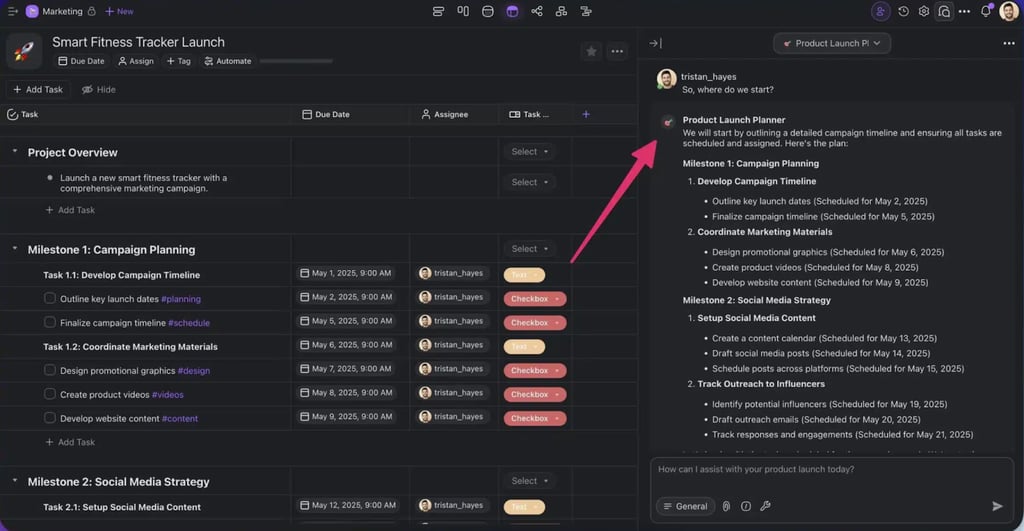Check off Develop website content

pyautogui.click(x=50, y=418)
